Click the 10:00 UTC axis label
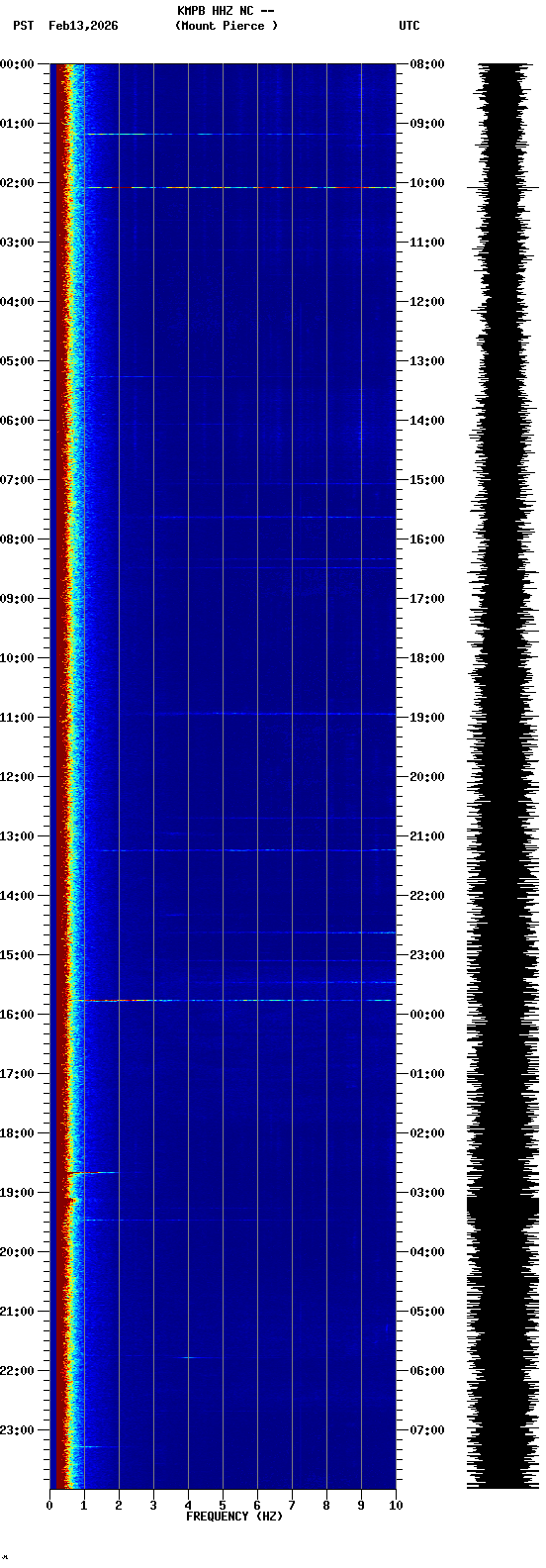This screenshot has height=1568, width=546. 427,183
